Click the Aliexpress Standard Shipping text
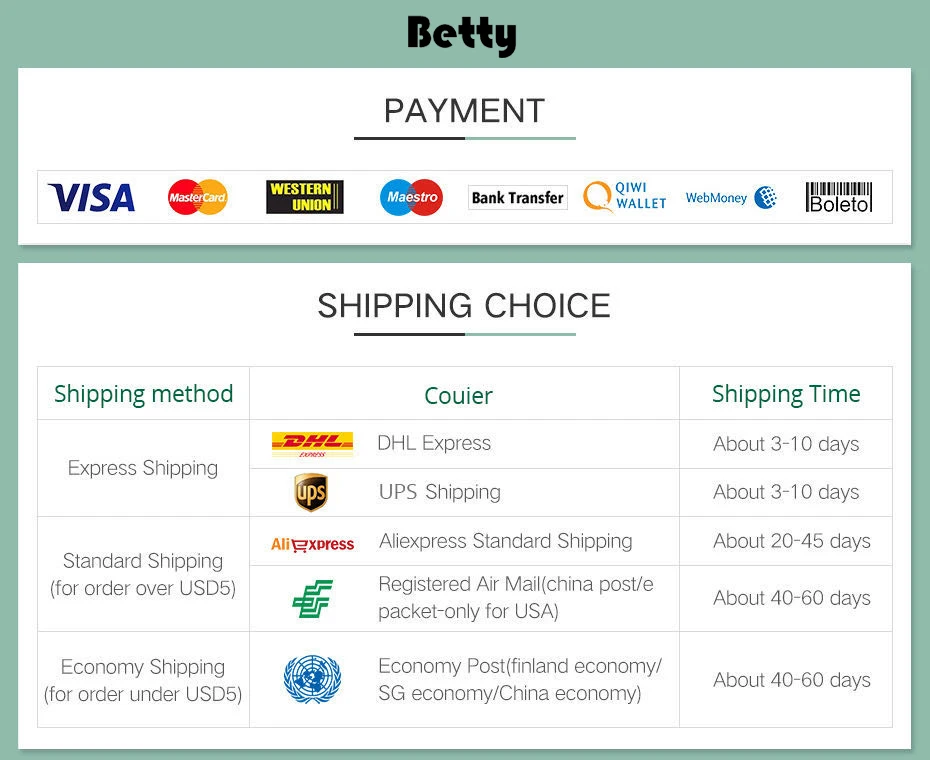Screen dimensions: 930x760 point(505,541)
